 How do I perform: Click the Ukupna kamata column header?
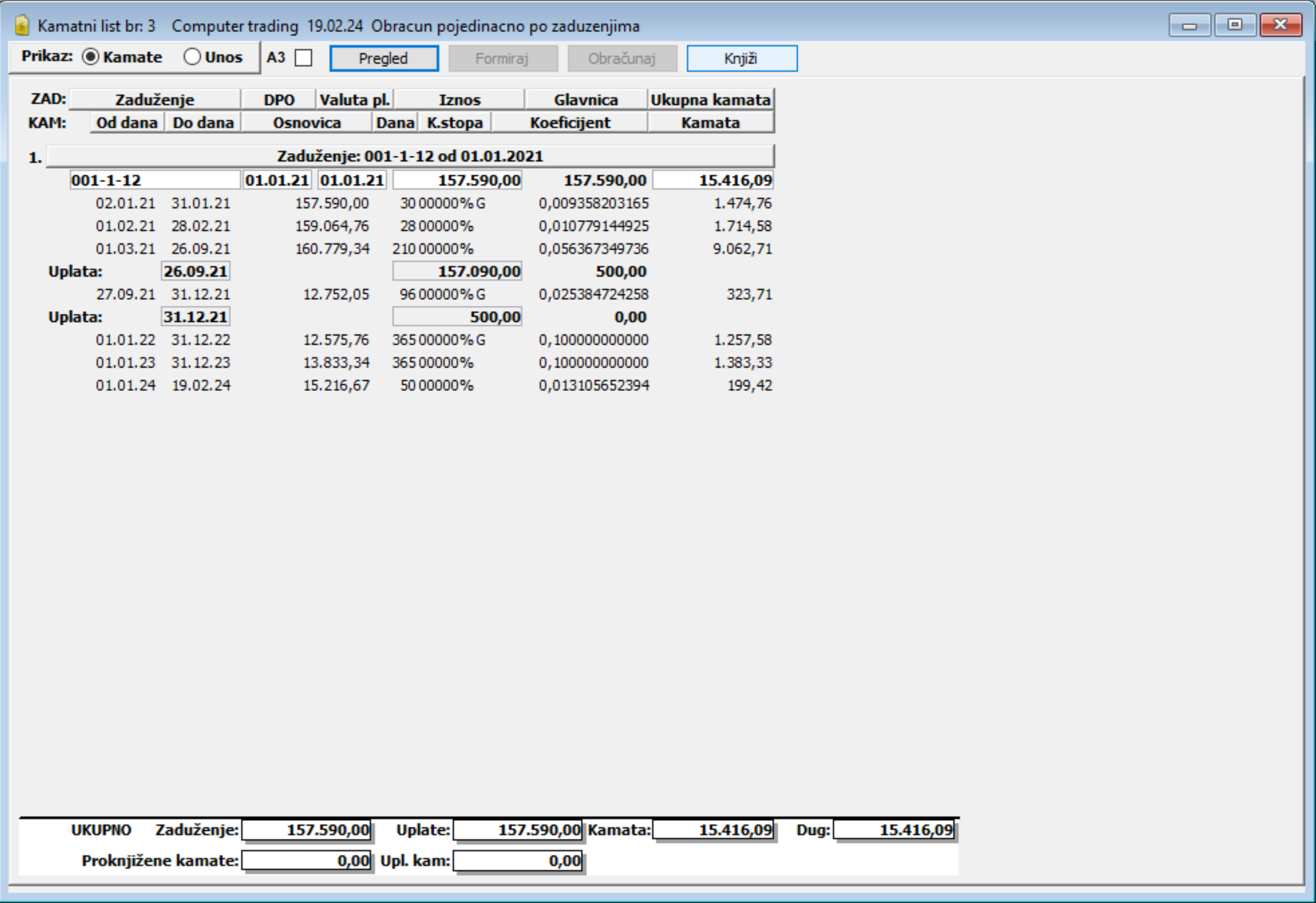pos(710,100)
